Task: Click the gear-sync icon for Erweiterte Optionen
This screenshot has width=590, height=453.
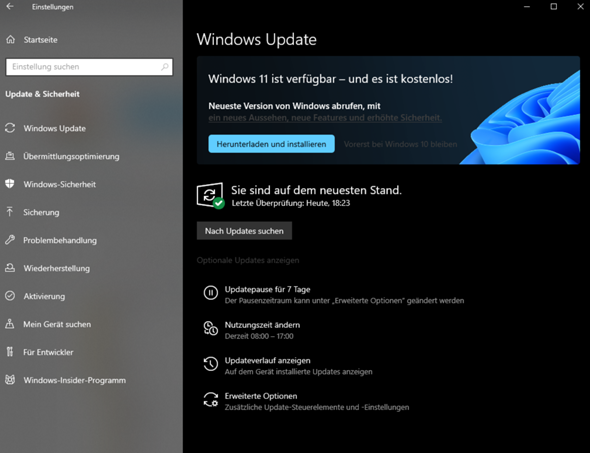Action: (x=211, y=400)
